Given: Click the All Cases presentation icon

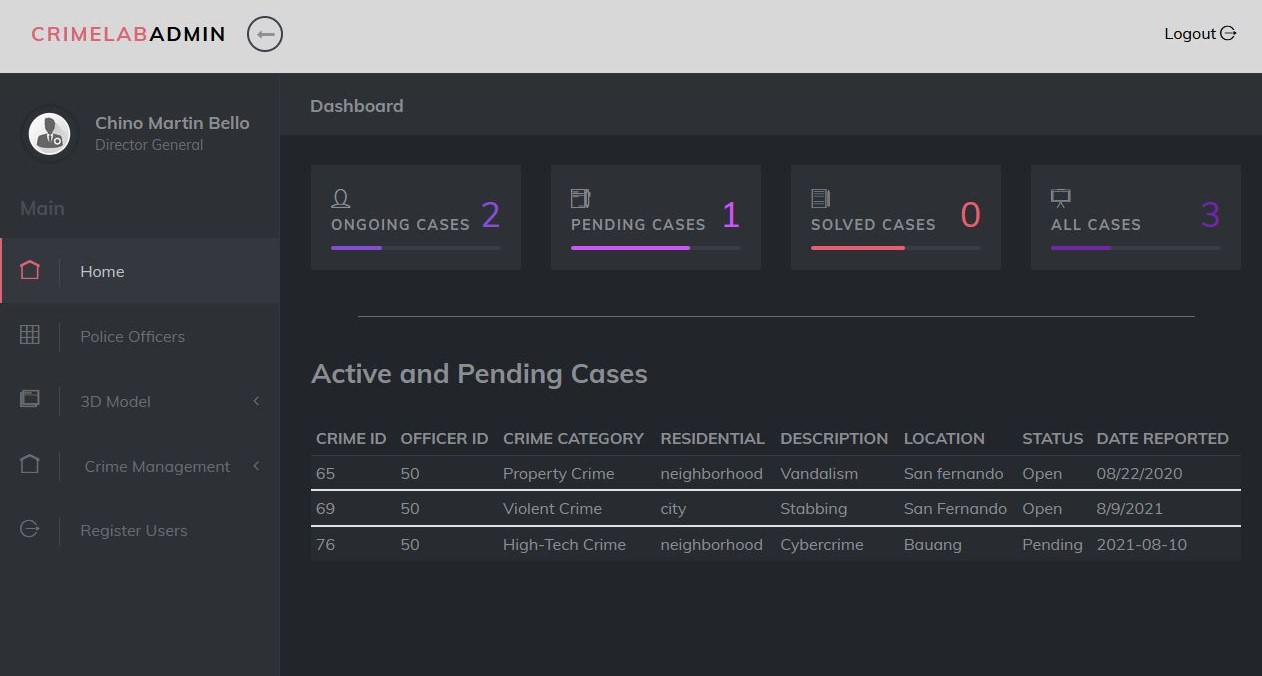Looking at the screenshot, I should (x=1061, y=199).
